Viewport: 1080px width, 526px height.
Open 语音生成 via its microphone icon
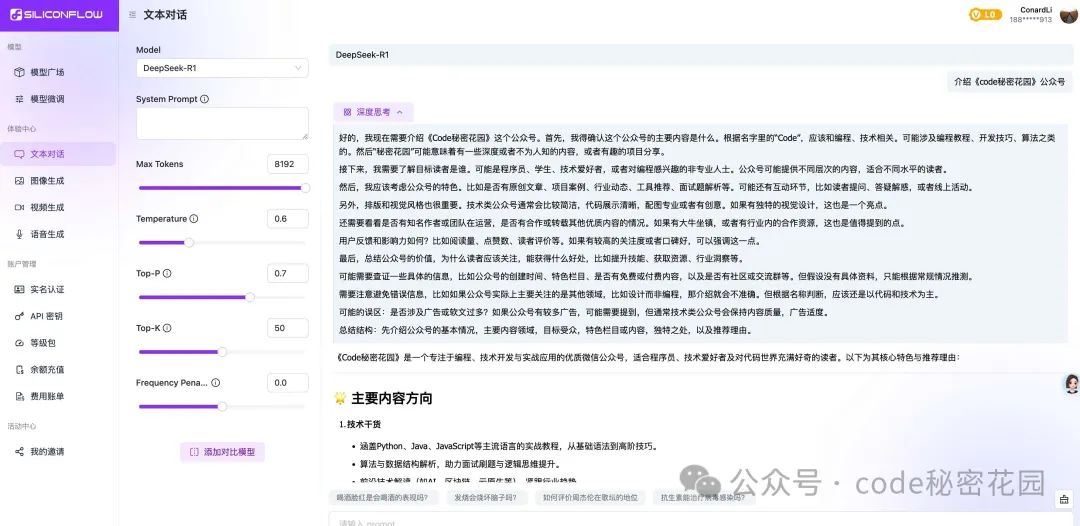(19, 234)
